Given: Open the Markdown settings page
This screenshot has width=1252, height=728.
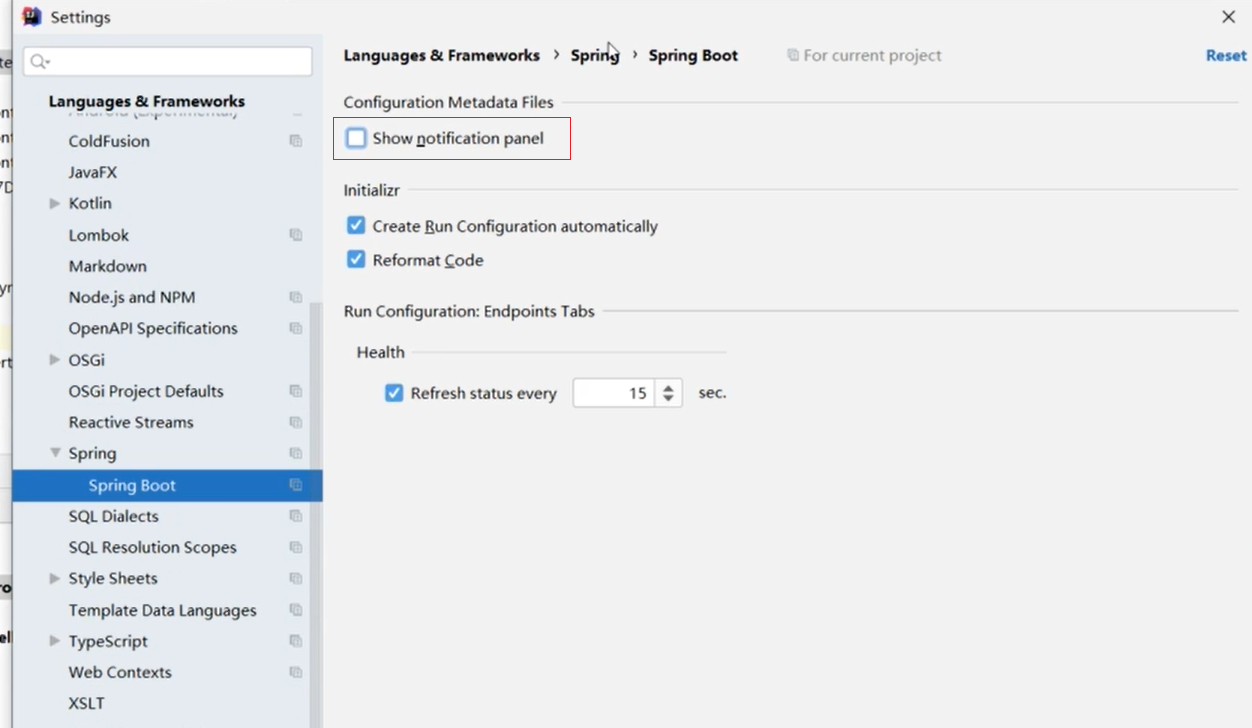Looking at the screenshot, I should click(107, 266).
